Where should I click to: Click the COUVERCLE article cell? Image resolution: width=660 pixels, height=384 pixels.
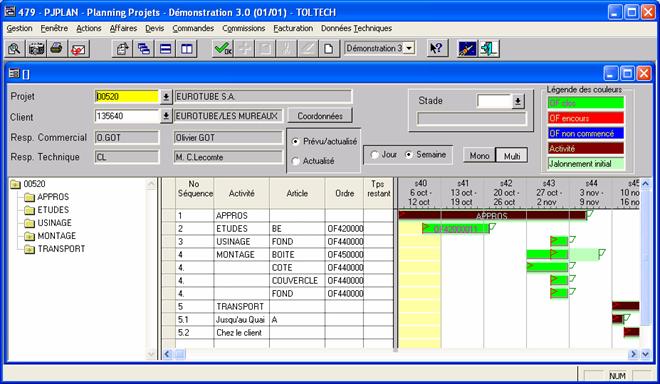[x=297, y=280]
